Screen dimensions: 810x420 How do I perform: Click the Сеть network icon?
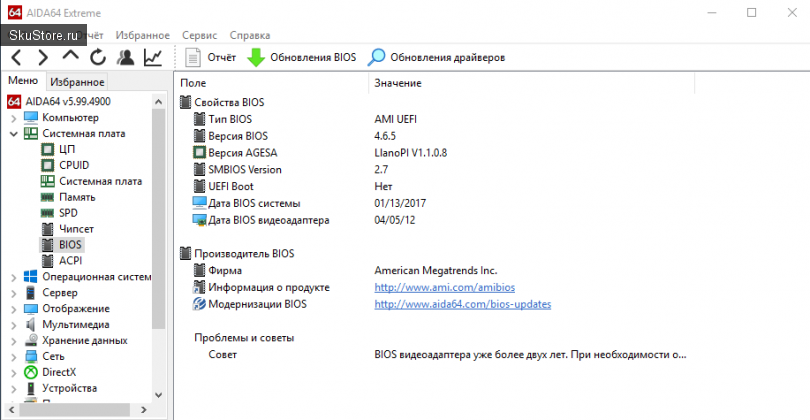31,356
